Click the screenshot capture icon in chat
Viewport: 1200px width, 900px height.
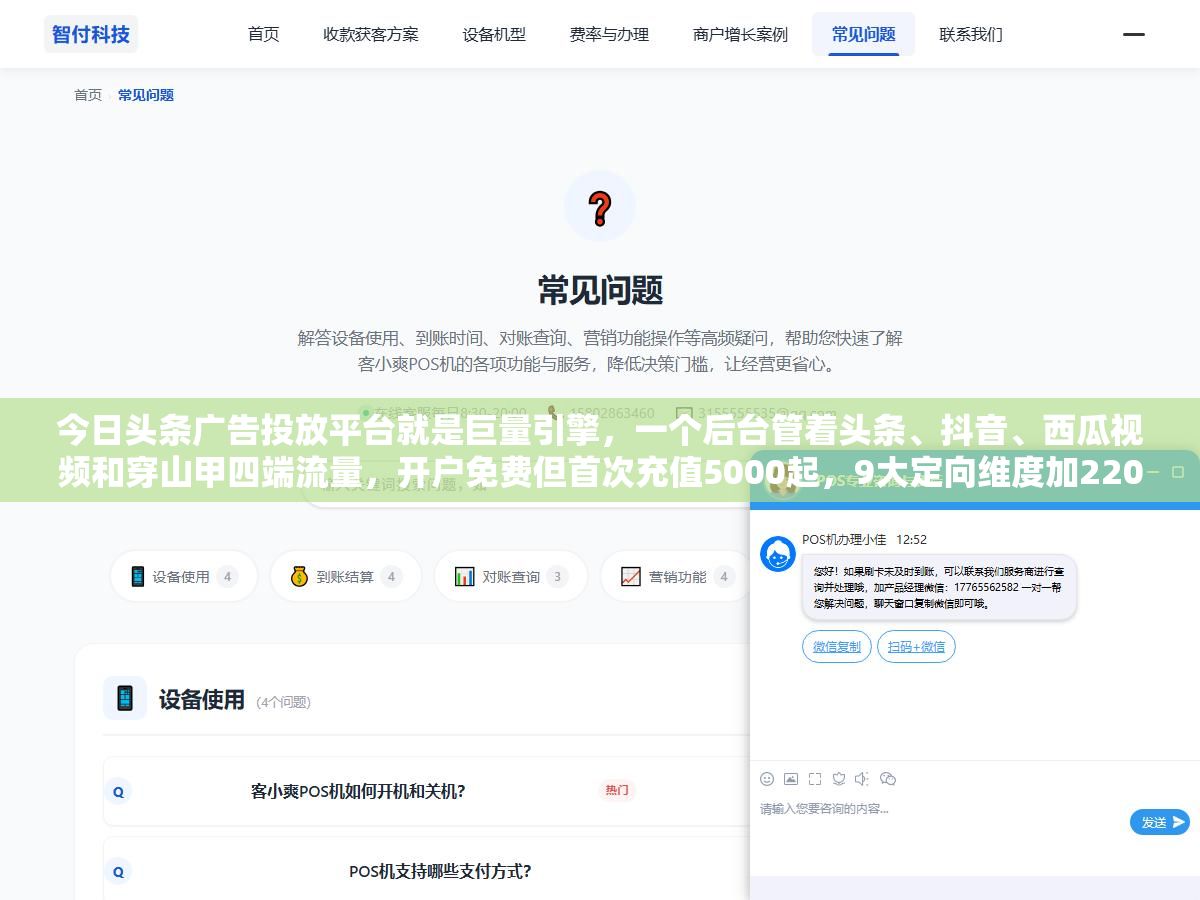(815, 778)
